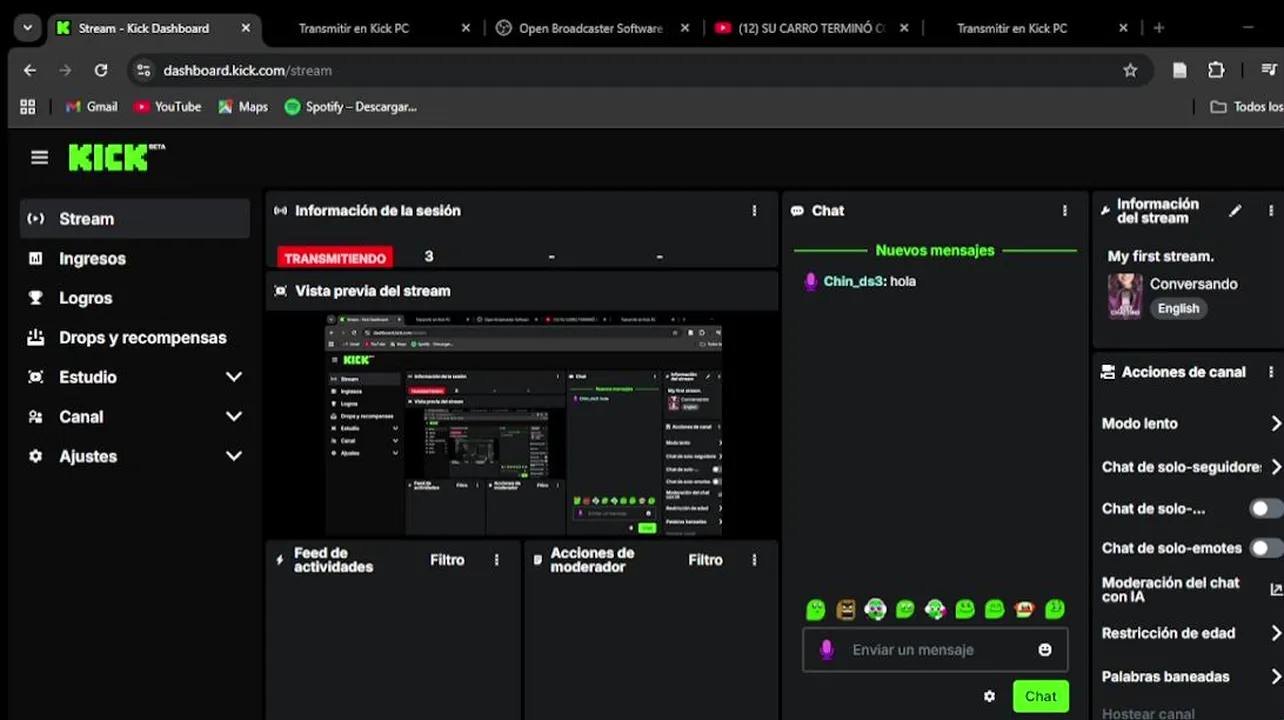Bookmark this page with star icon
1284x720 pixels.
coord(1130,70)
